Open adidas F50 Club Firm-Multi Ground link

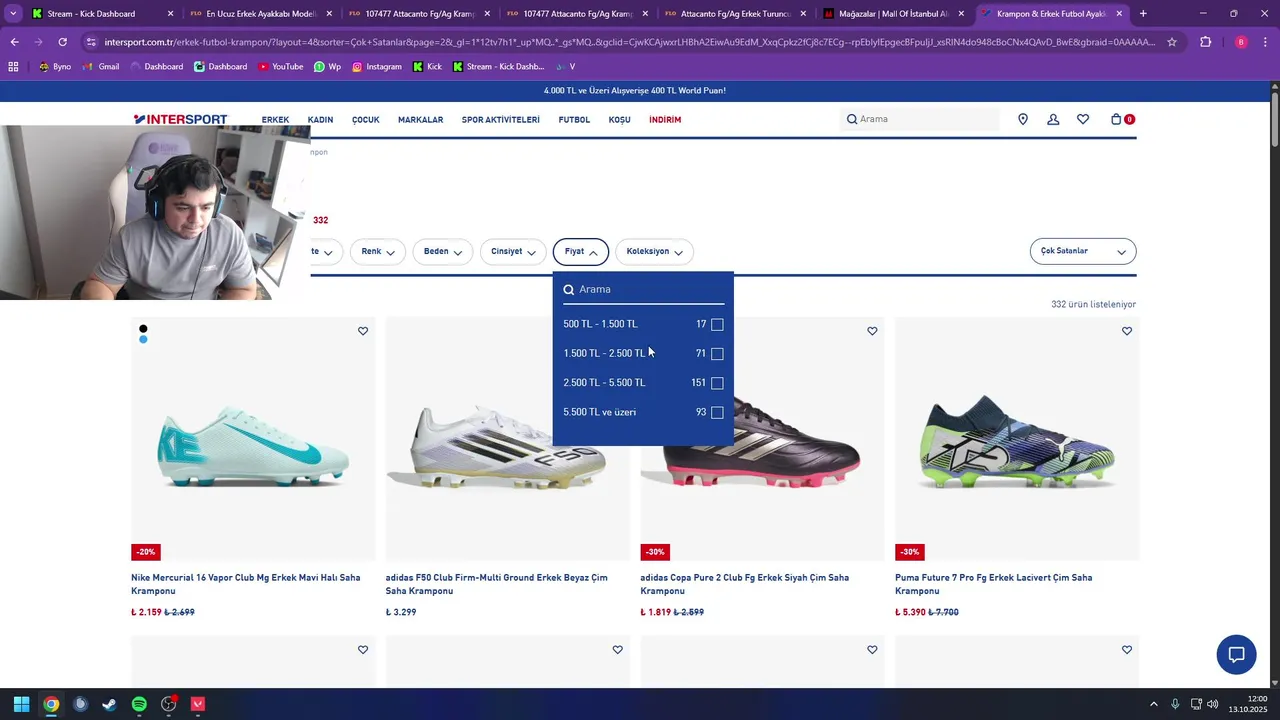(x=497, y=584)
